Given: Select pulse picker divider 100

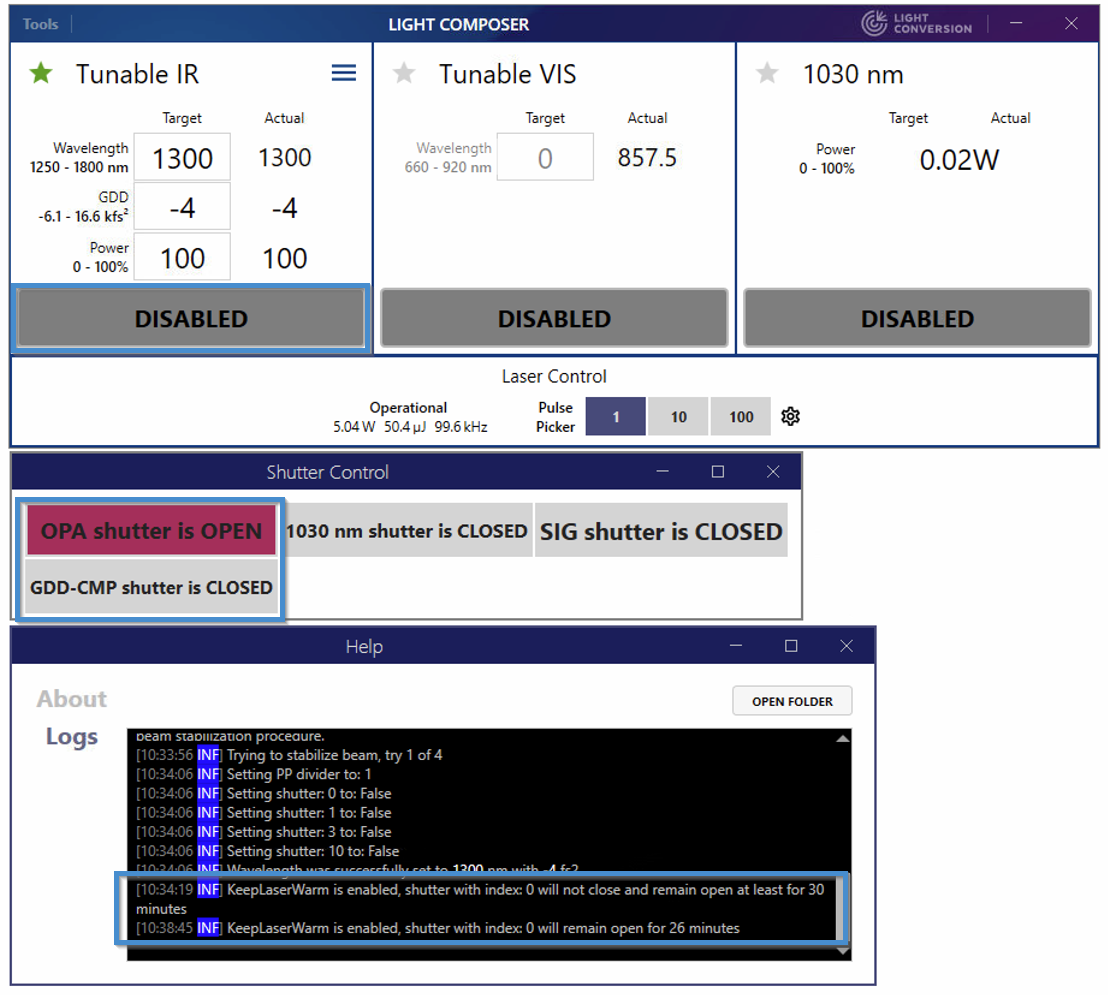Looking at the screenshot, I should click(x=741, y=416).
